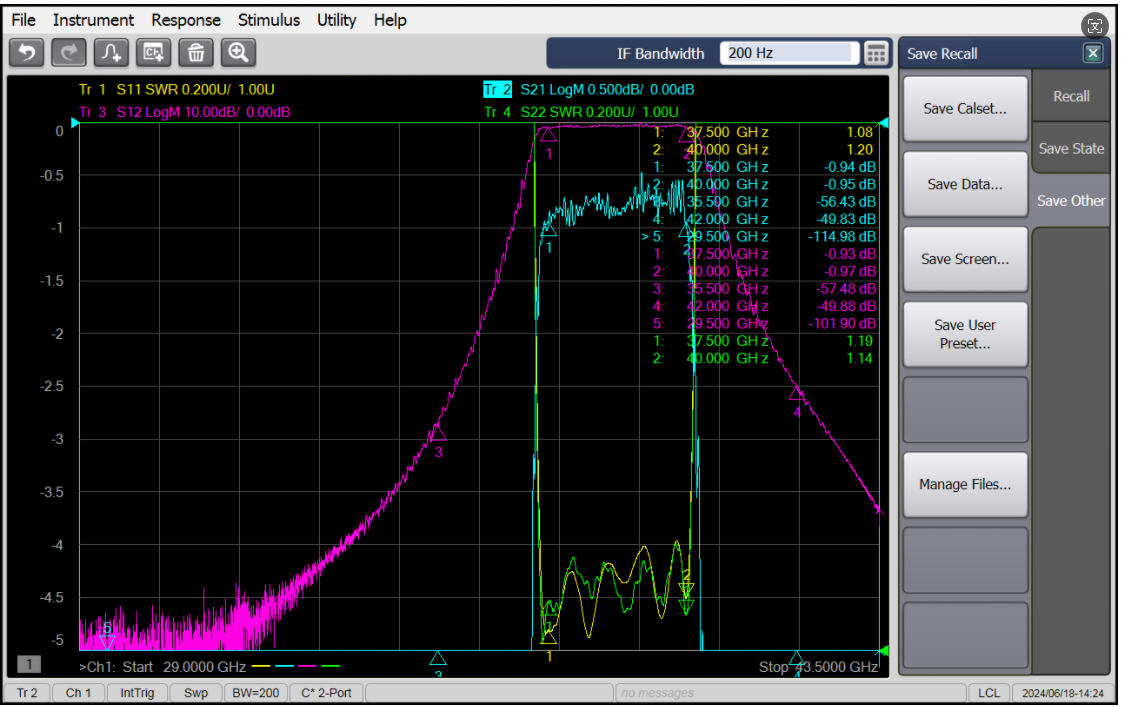Click the Swp status bar item
This screenshot has height=707, width=1121.
195,693
